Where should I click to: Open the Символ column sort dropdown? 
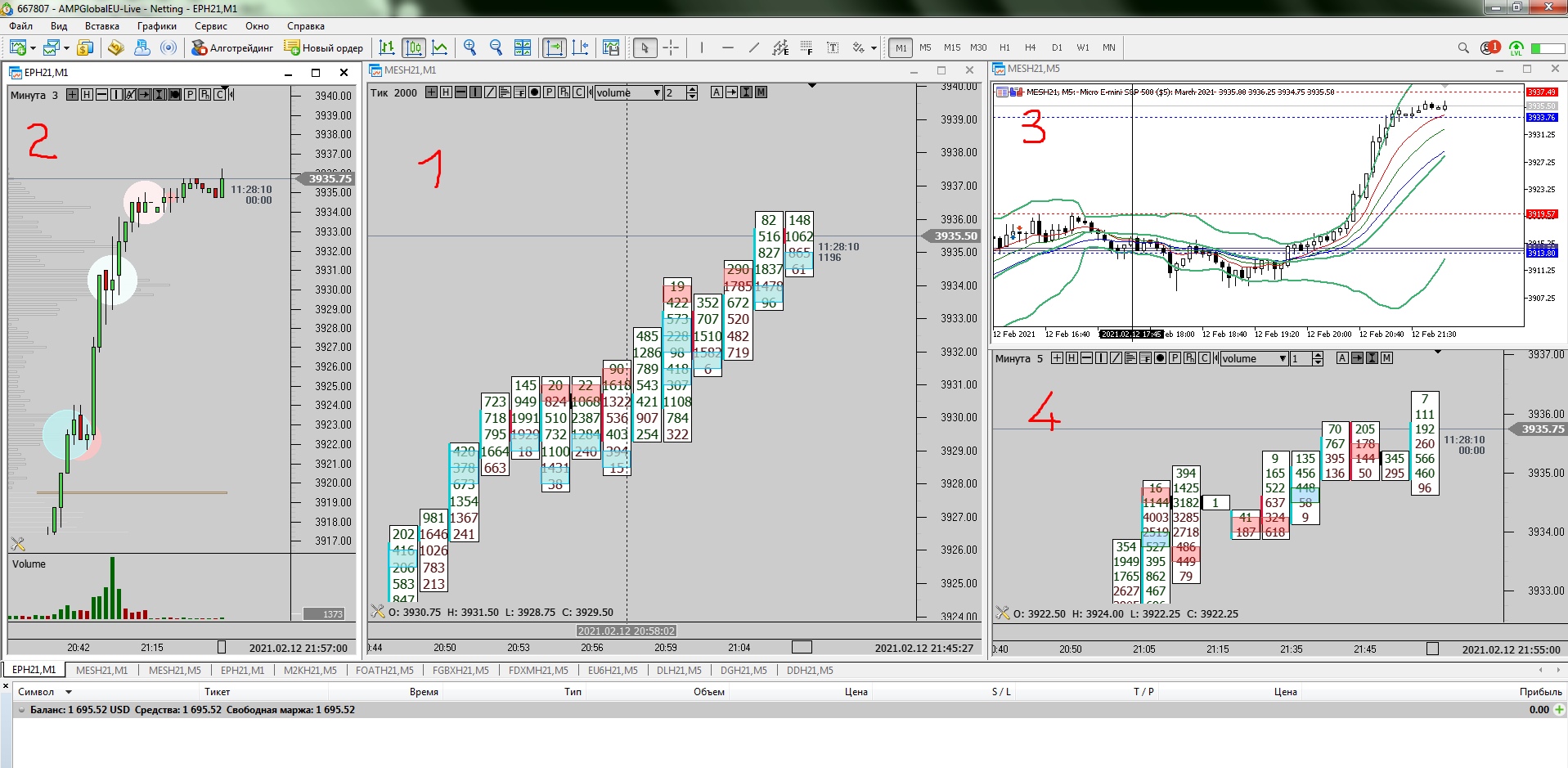pyautogui.click(x=69, y=692)
